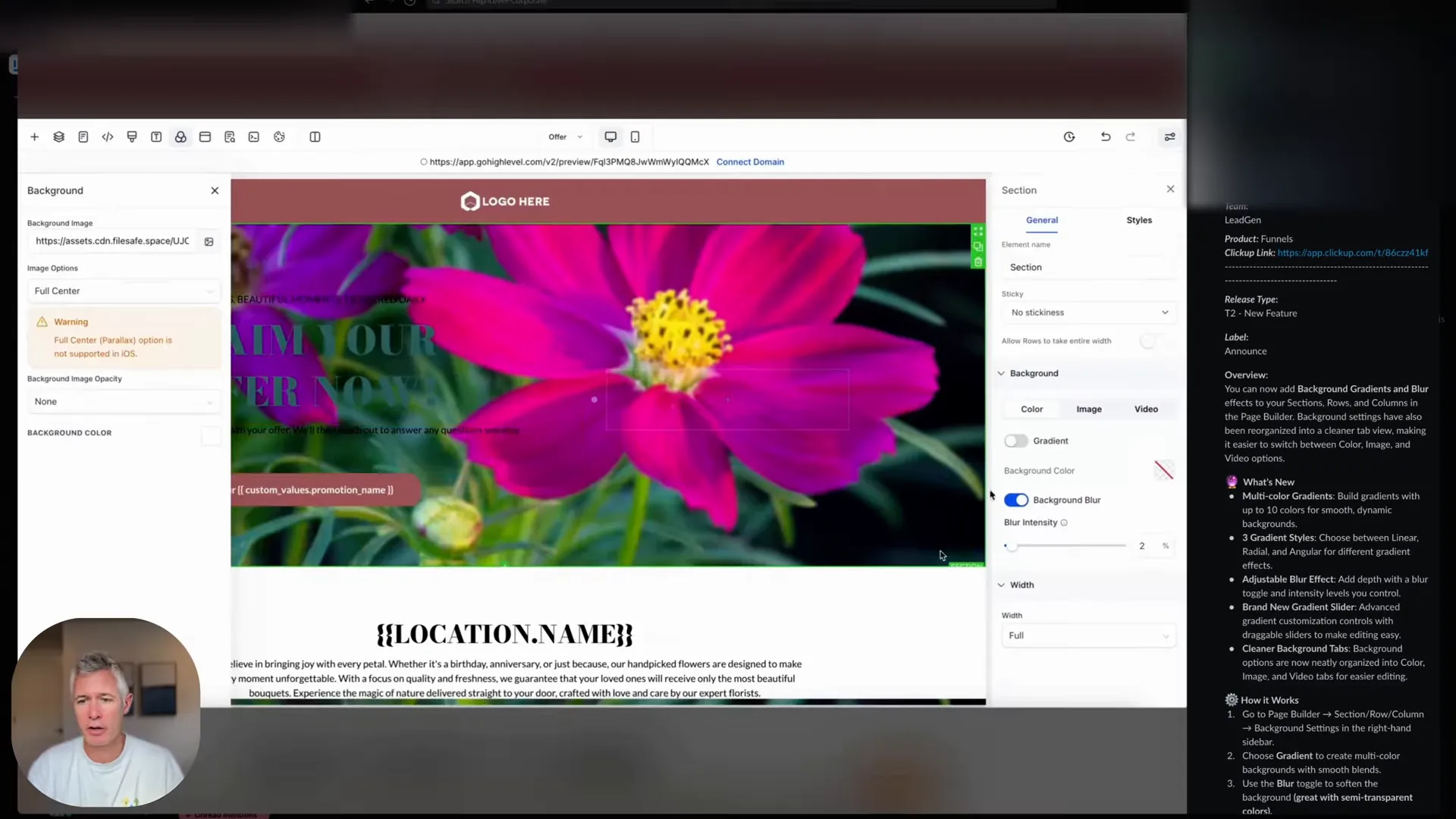
Task: Select the typography T icon
Action: tap(156, 137)
